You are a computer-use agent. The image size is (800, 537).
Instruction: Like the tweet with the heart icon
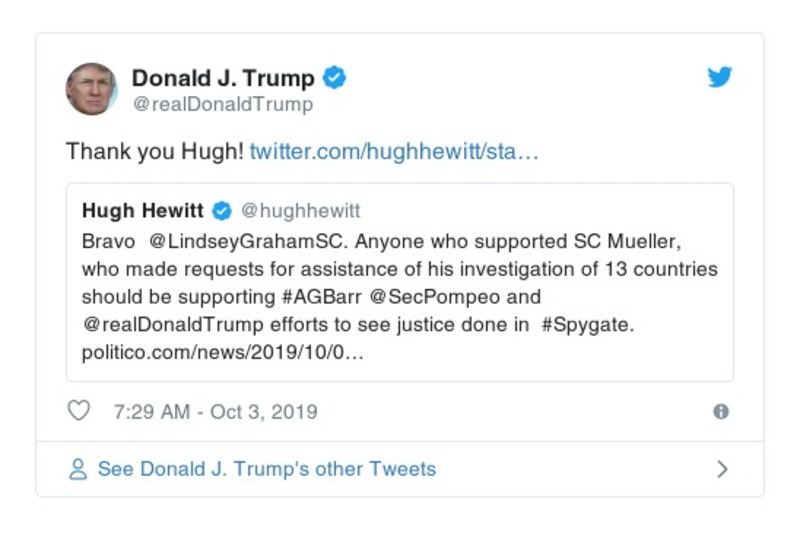[x=78, y=411]
